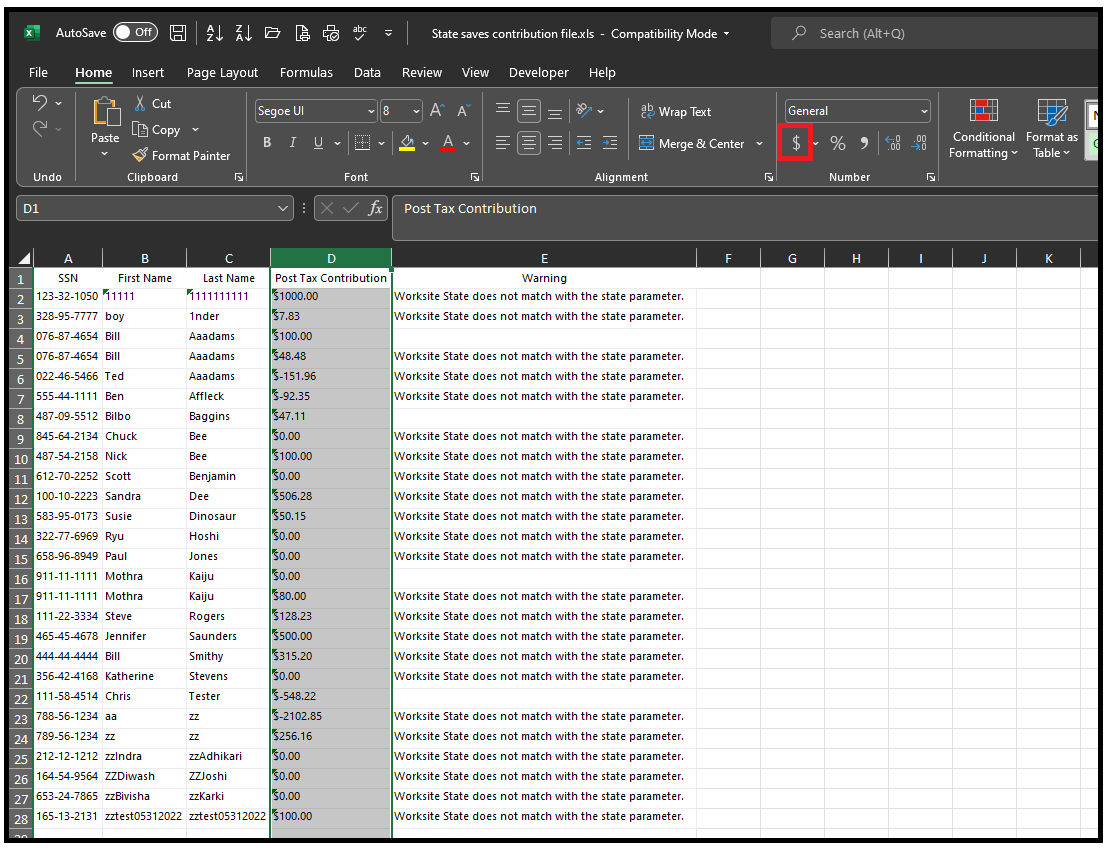
Task: Click Copy in the Clipboard group
Action: point(156,130)
